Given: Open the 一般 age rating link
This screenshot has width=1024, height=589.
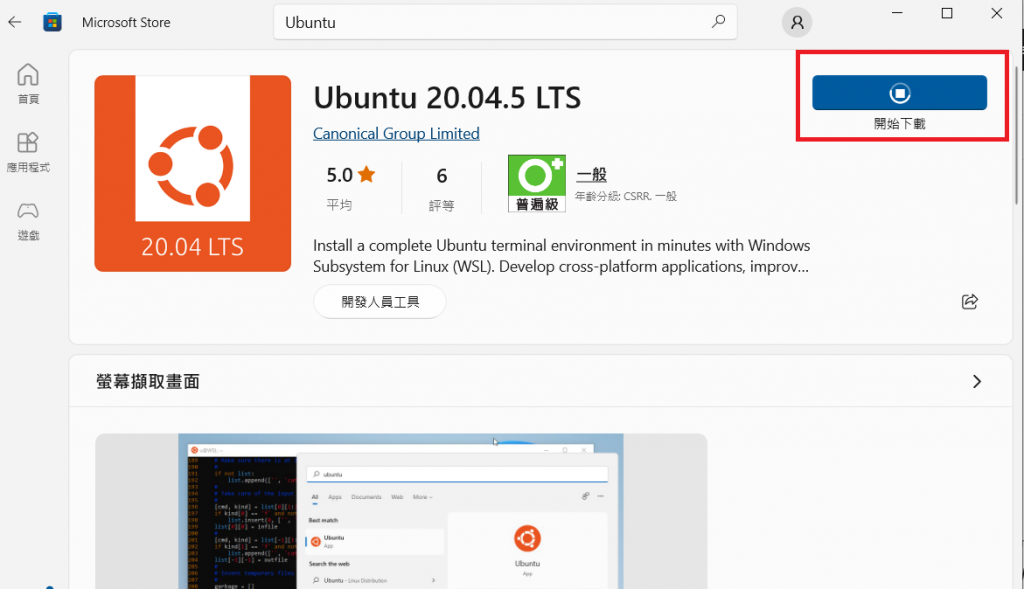Looking at the screenshot, I should pyautogui.click(x=591, y=175).
